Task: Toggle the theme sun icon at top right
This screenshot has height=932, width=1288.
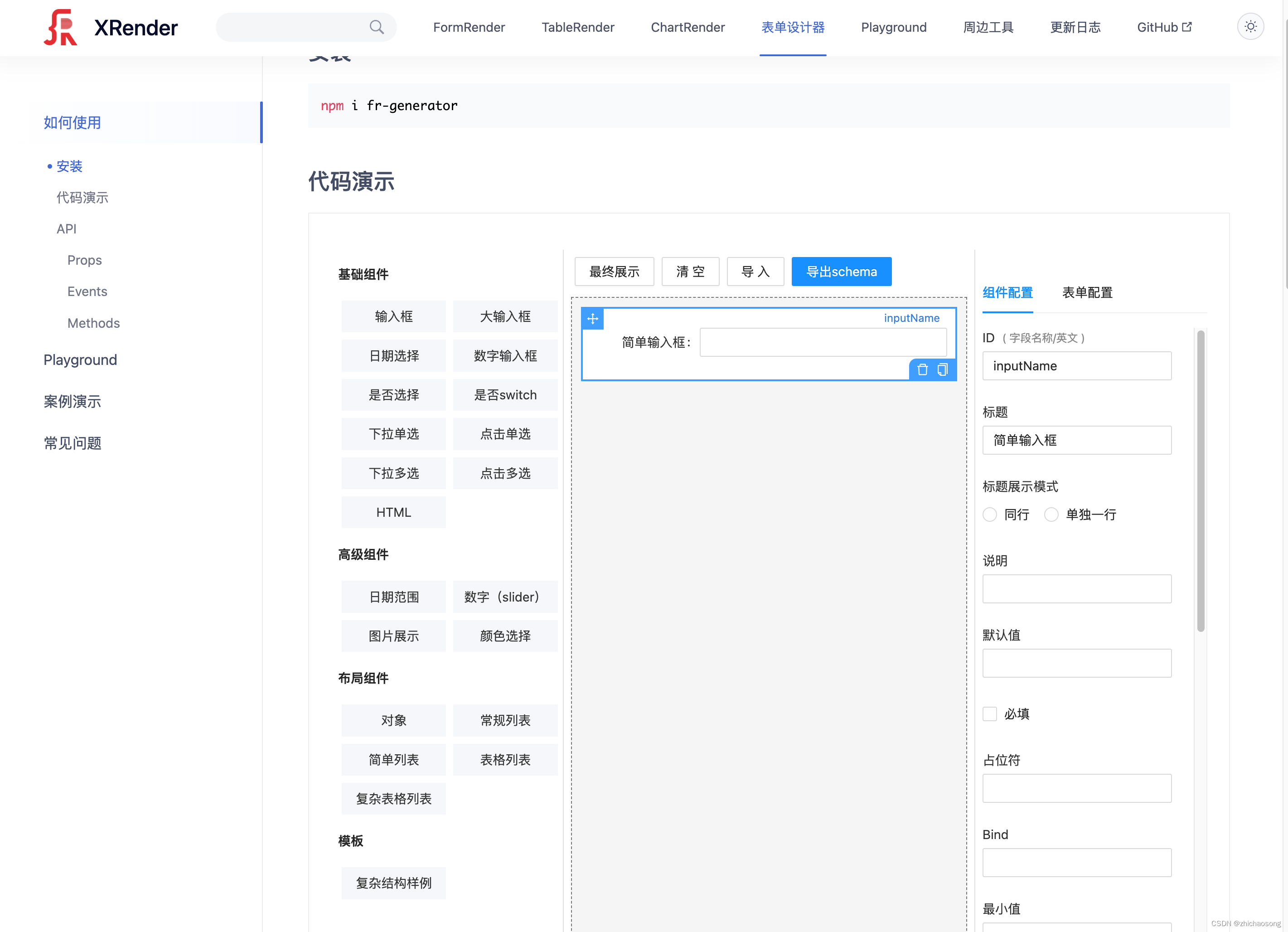Action: click(x=1250, y=26)
